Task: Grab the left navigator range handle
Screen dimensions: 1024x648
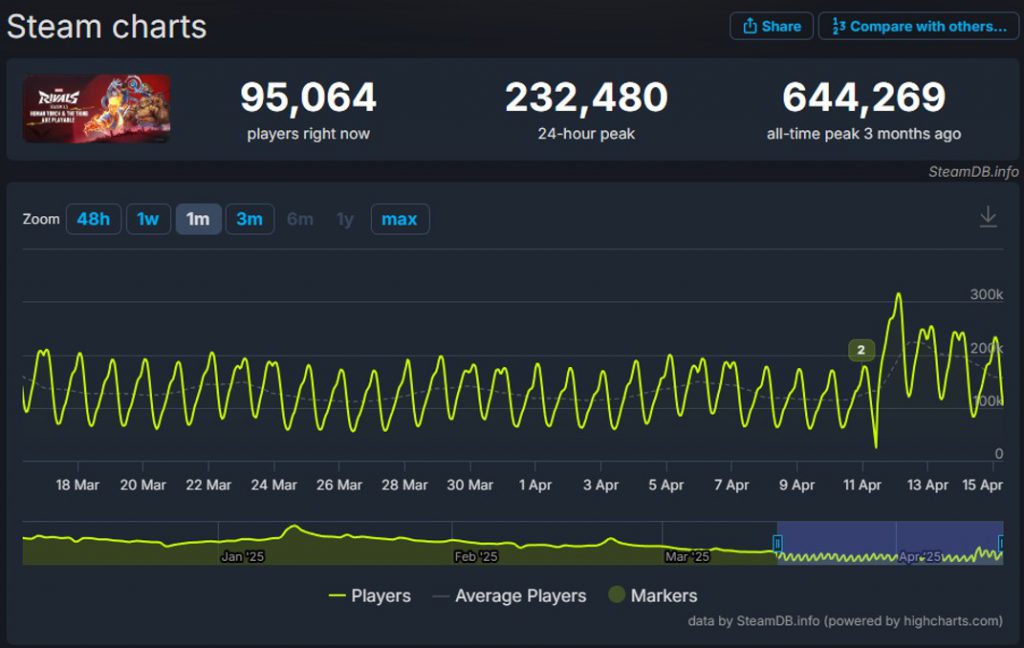Action: tap(777, 543)
